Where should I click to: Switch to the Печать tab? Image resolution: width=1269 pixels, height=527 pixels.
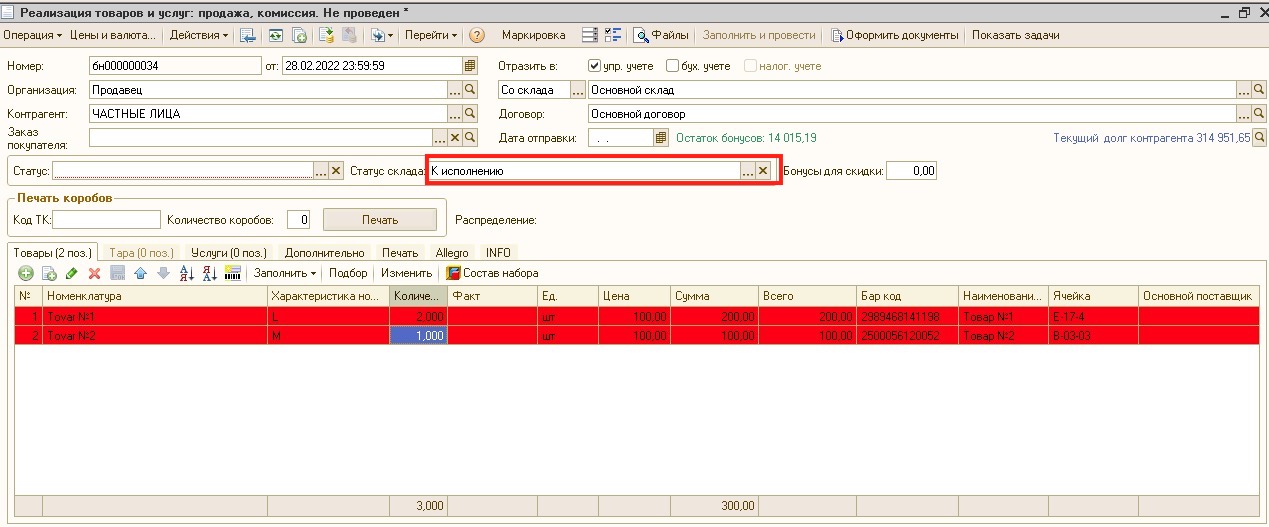400,253
